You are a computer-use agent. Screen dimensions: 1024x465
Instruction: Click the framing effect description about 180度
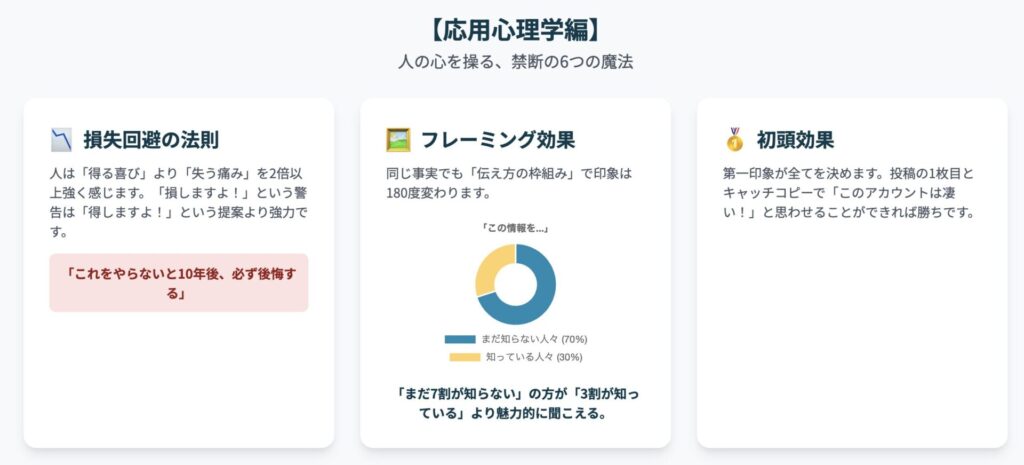(509, 184)
